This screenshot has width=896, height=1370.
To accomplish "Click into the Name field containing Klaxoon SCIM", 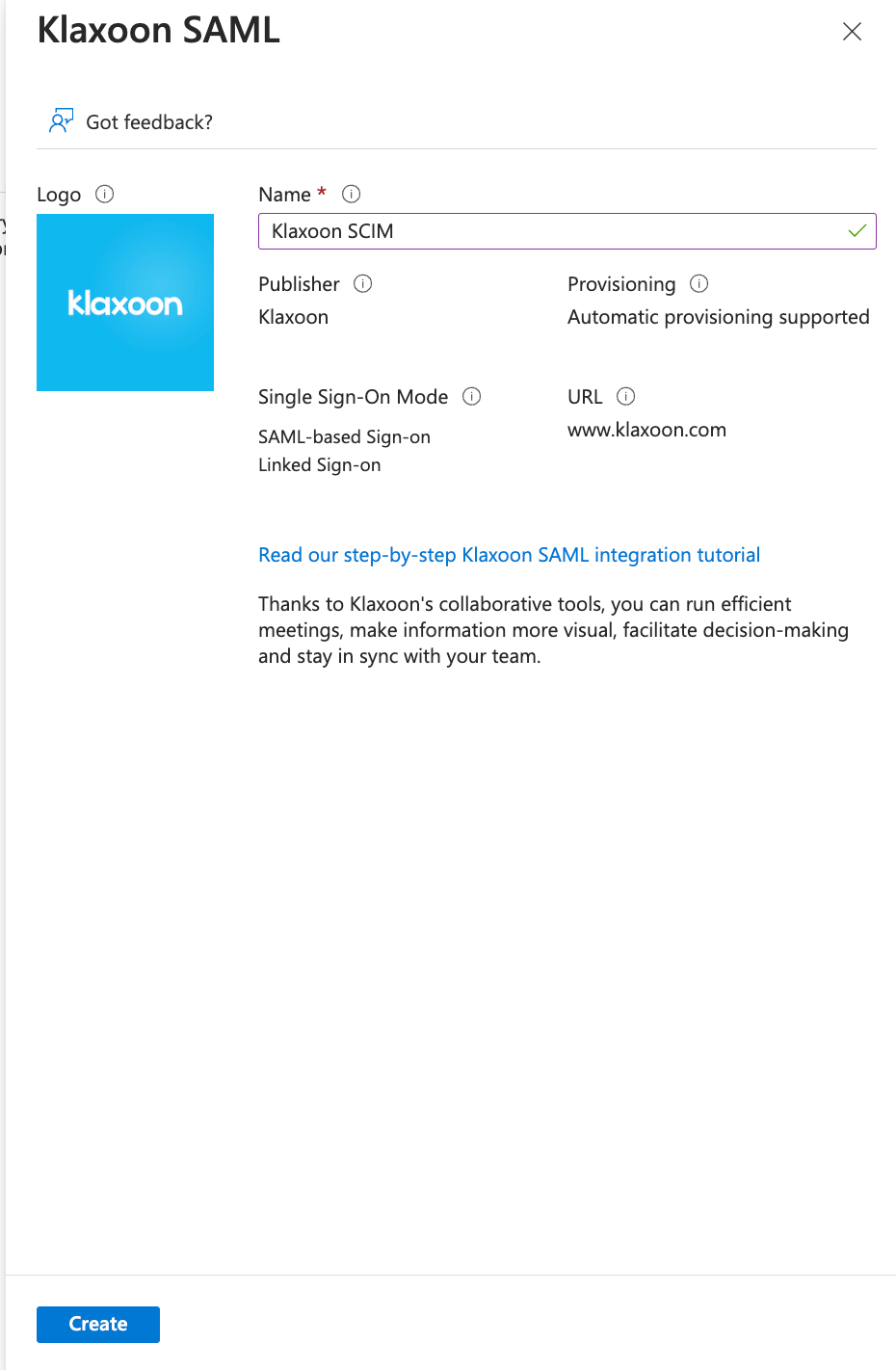I will (x=549, y=231).
